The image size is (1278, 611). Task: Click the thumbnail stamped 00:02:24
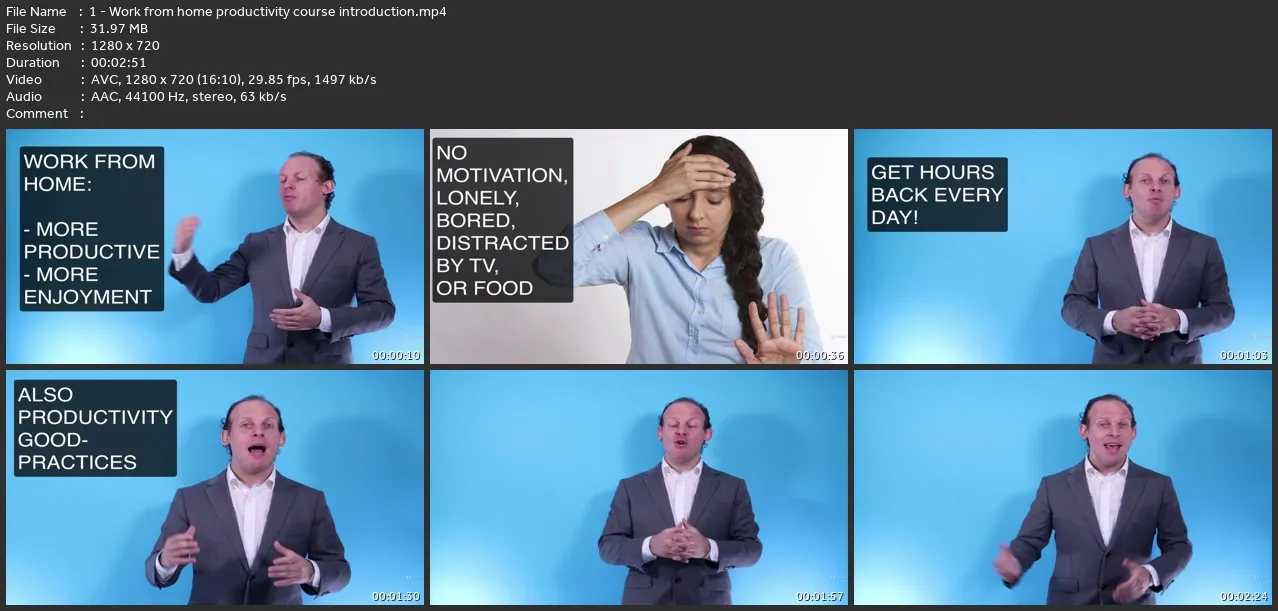(x=1063, y=488)
